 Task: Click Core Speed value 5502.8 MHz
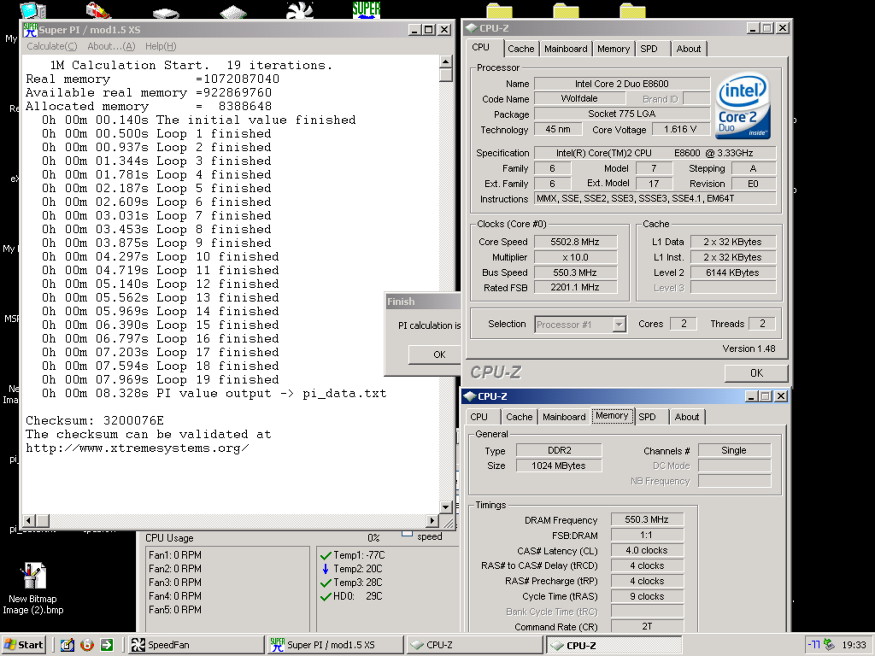pos(575,242)
